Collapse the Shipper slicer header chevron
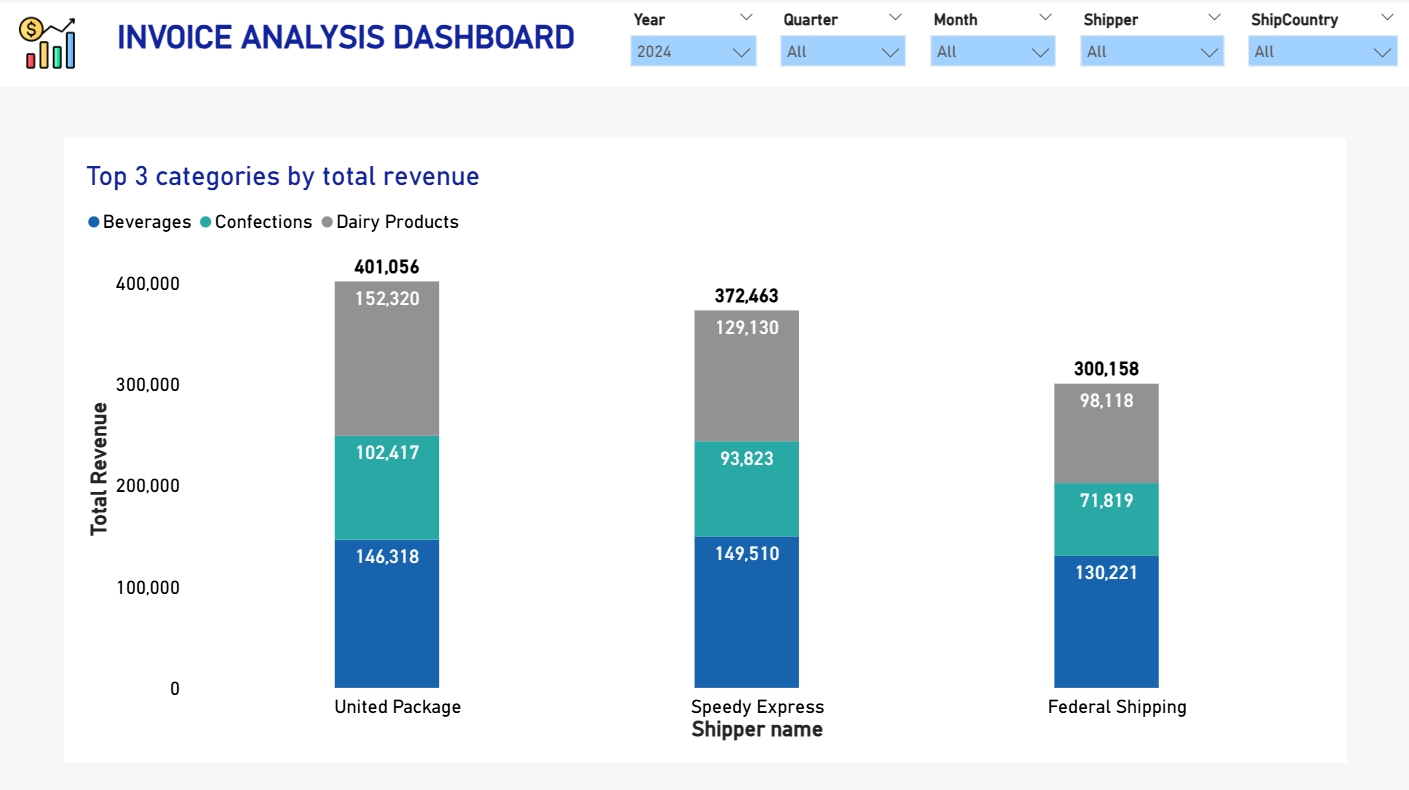 tap(1214, 18)
